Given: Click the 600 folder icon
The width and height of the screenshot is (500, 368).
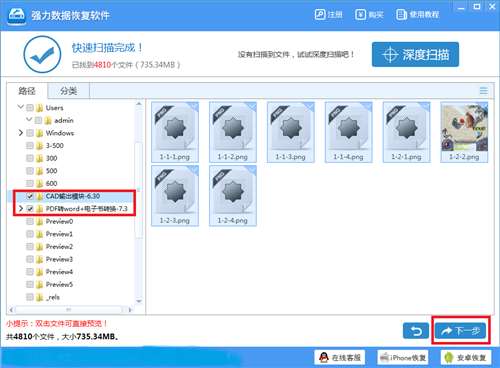Looking at the screenshot, I should pos(40,183).
